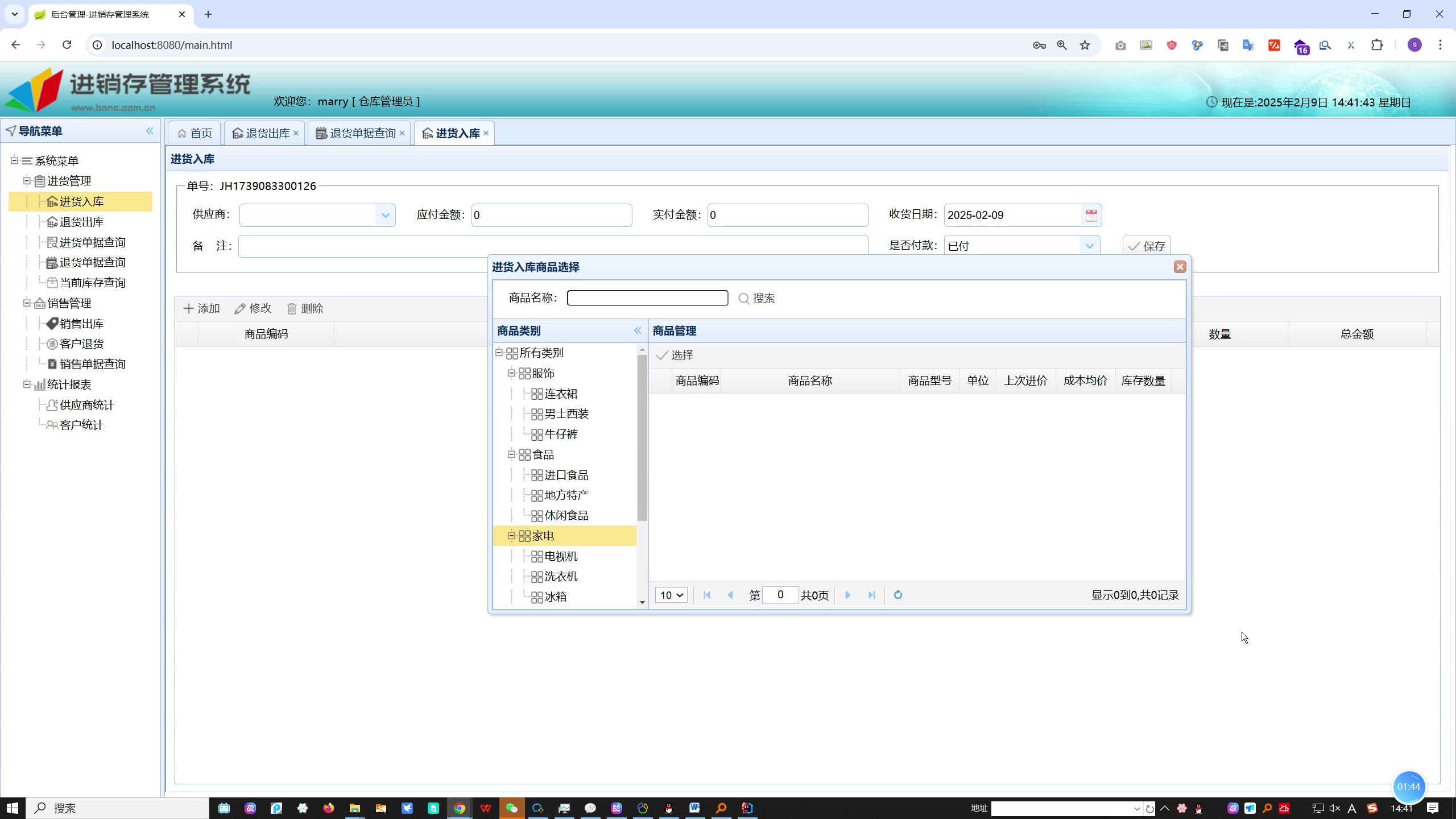Collapse the 服饰 category node

pos(511,373)
